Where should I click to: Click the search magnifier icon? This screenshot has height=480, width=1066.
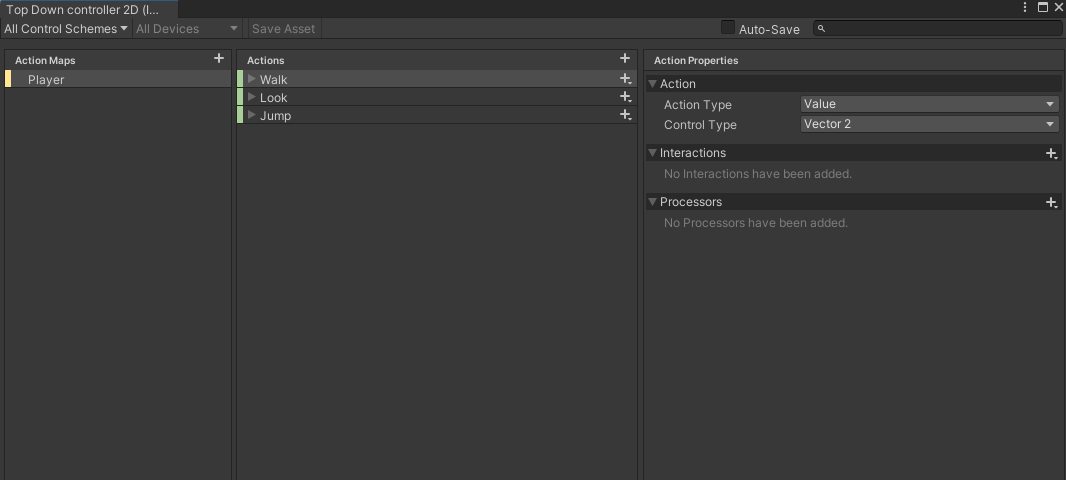821,29
